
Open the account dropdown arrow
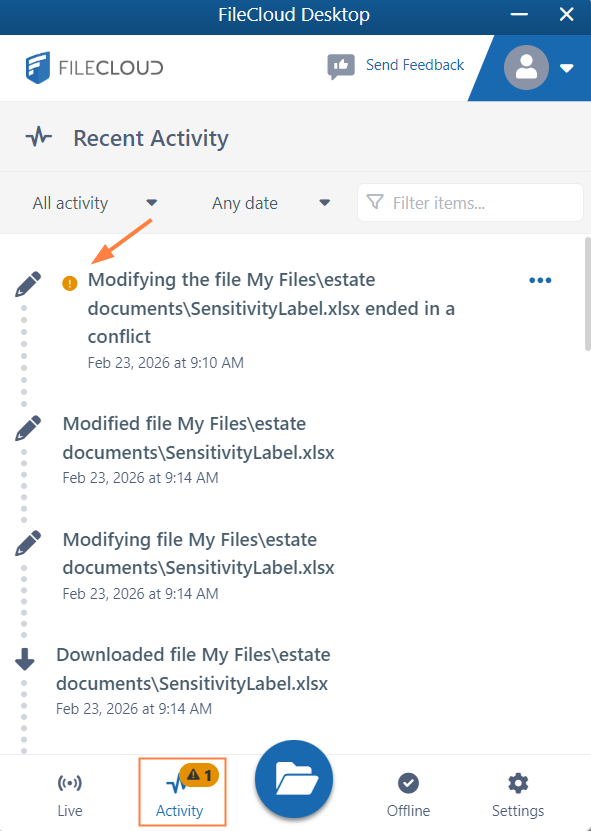click(567, 68)
